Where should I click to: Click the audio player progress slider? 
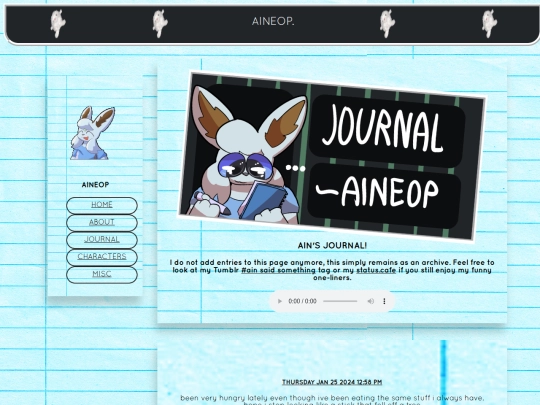click(x=340, y=301)
